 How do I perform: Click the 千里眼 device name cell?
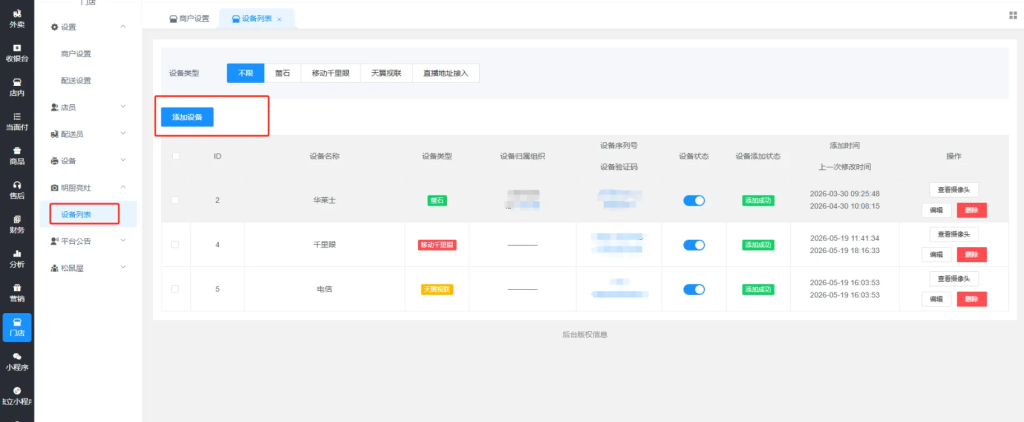324,245
